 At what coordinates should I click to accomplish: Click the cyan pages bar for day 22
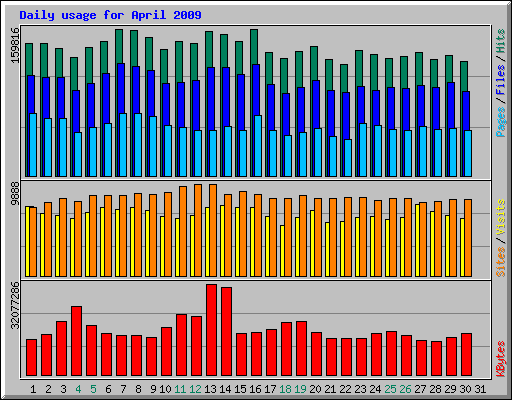(348, 158)
